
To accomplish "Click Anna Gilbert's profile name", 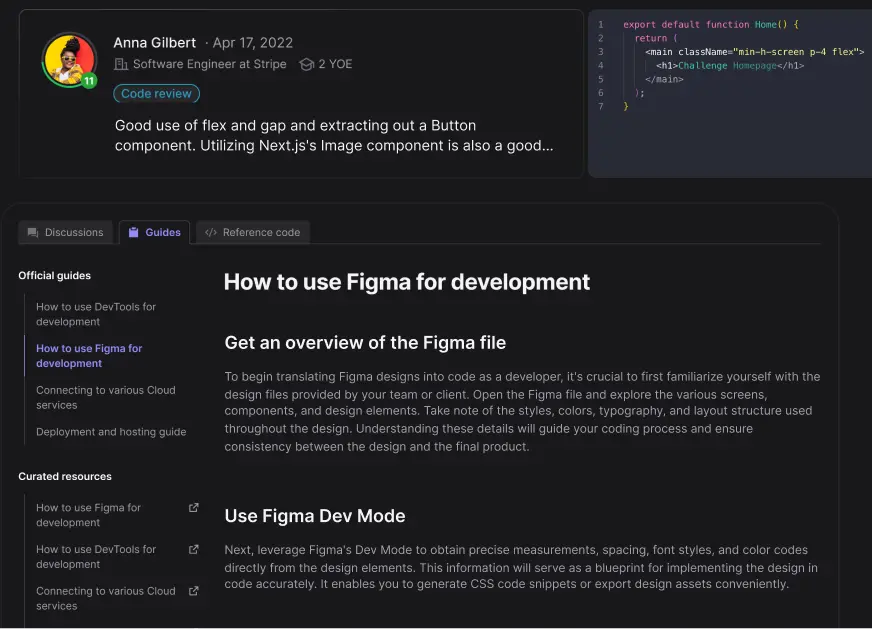I will (x=155, y=42).
